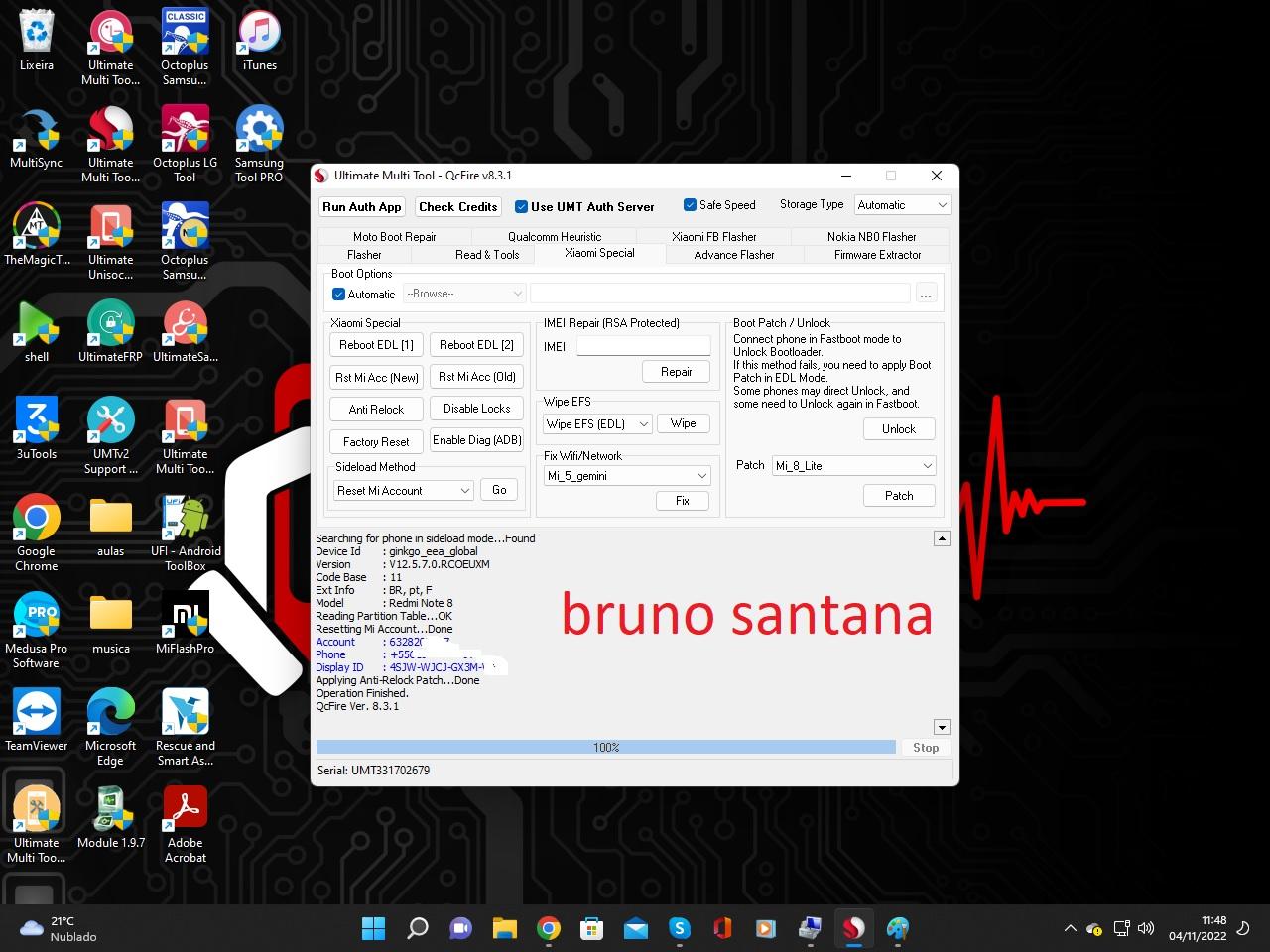Click the Unlock bootloader button

coord(899,429)
